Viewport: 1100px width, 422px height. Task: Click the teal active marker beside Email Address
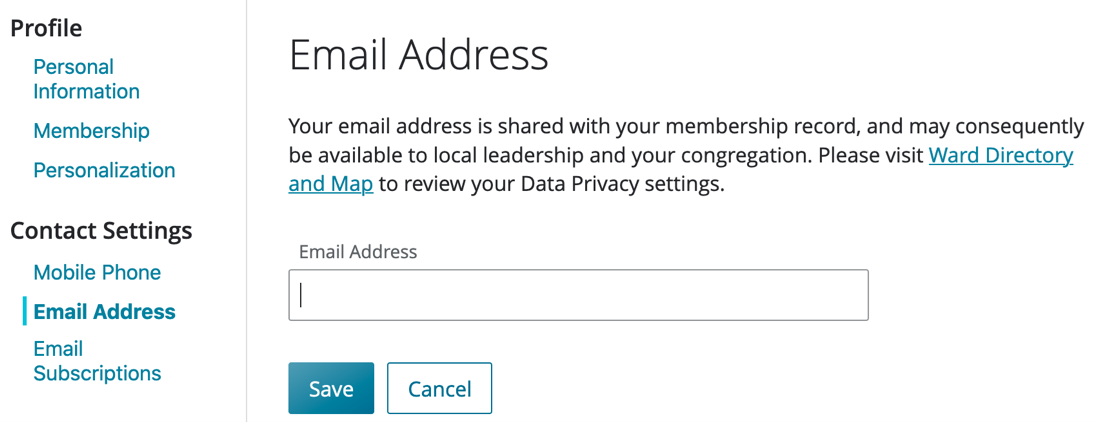[25, 311]
